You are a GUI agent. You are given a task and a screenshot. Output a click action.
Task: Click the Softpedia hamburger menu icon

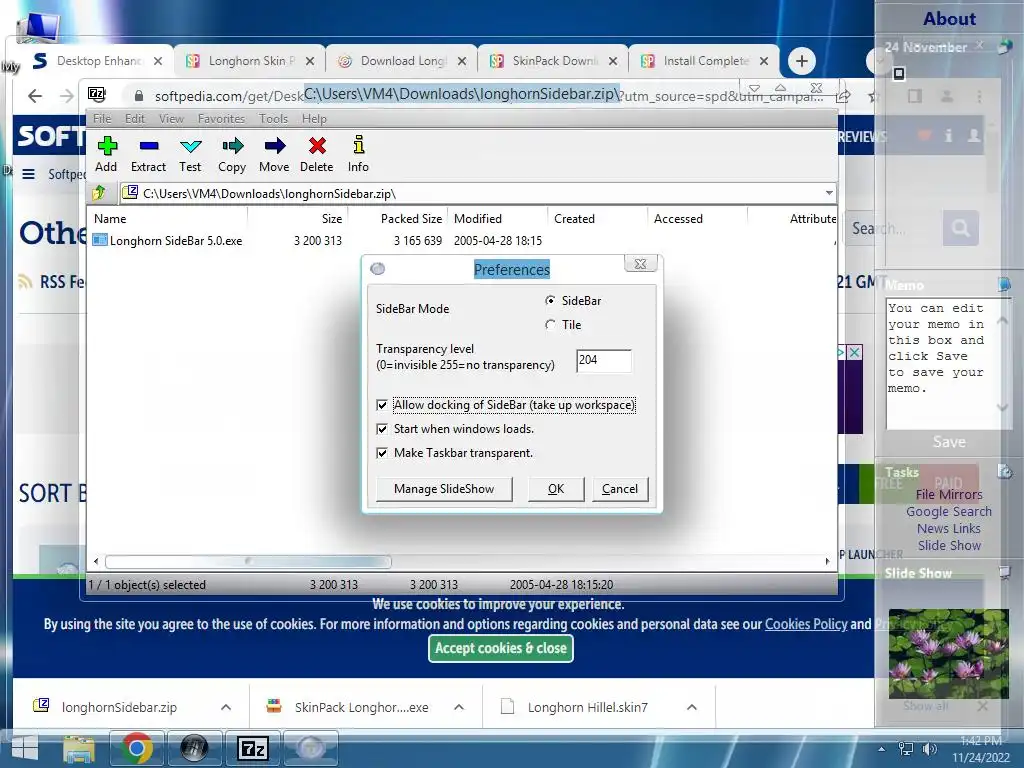click(29, 174)
